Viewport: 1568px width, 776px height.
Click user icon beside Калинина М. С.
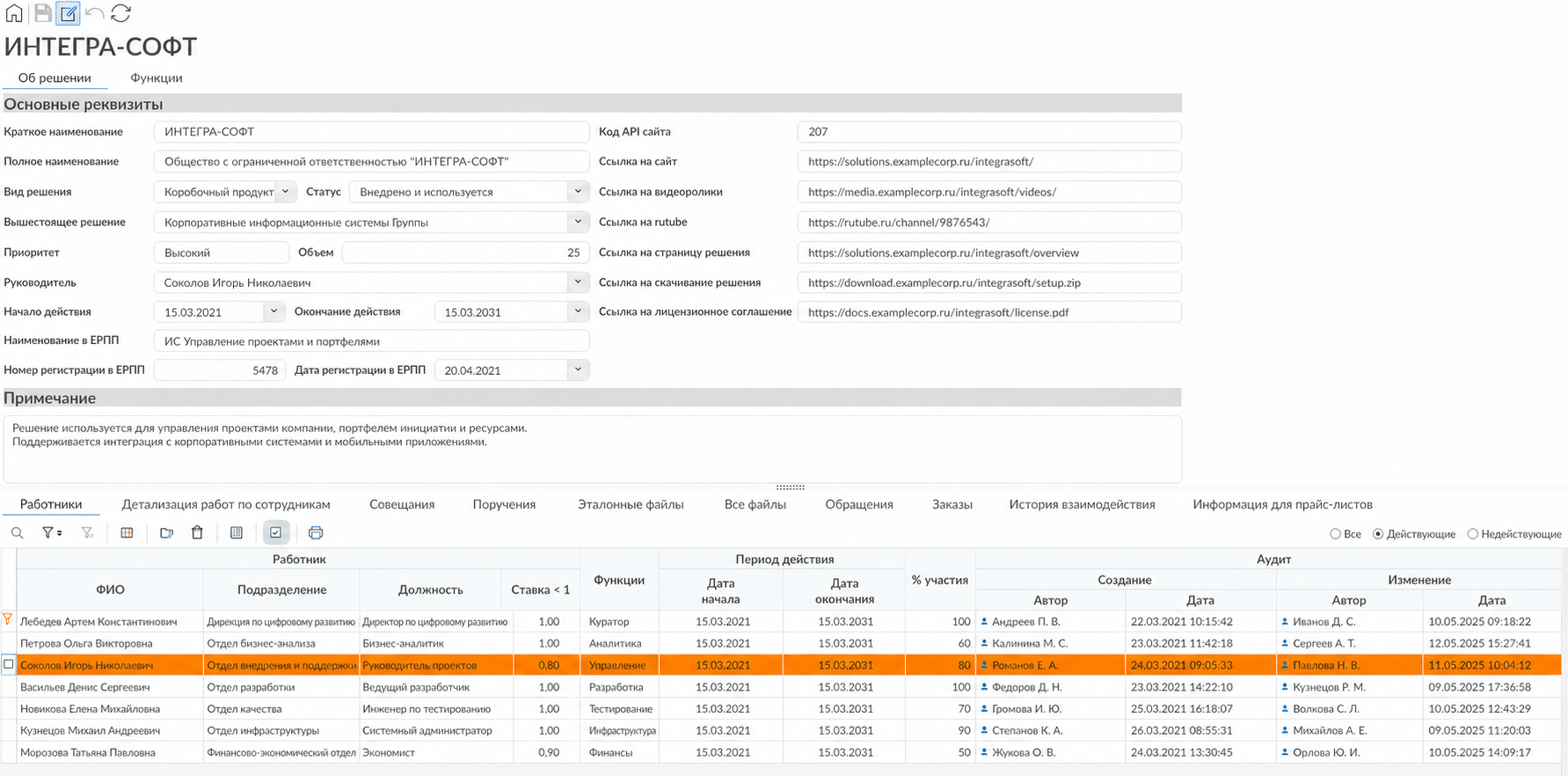point(984,643)
